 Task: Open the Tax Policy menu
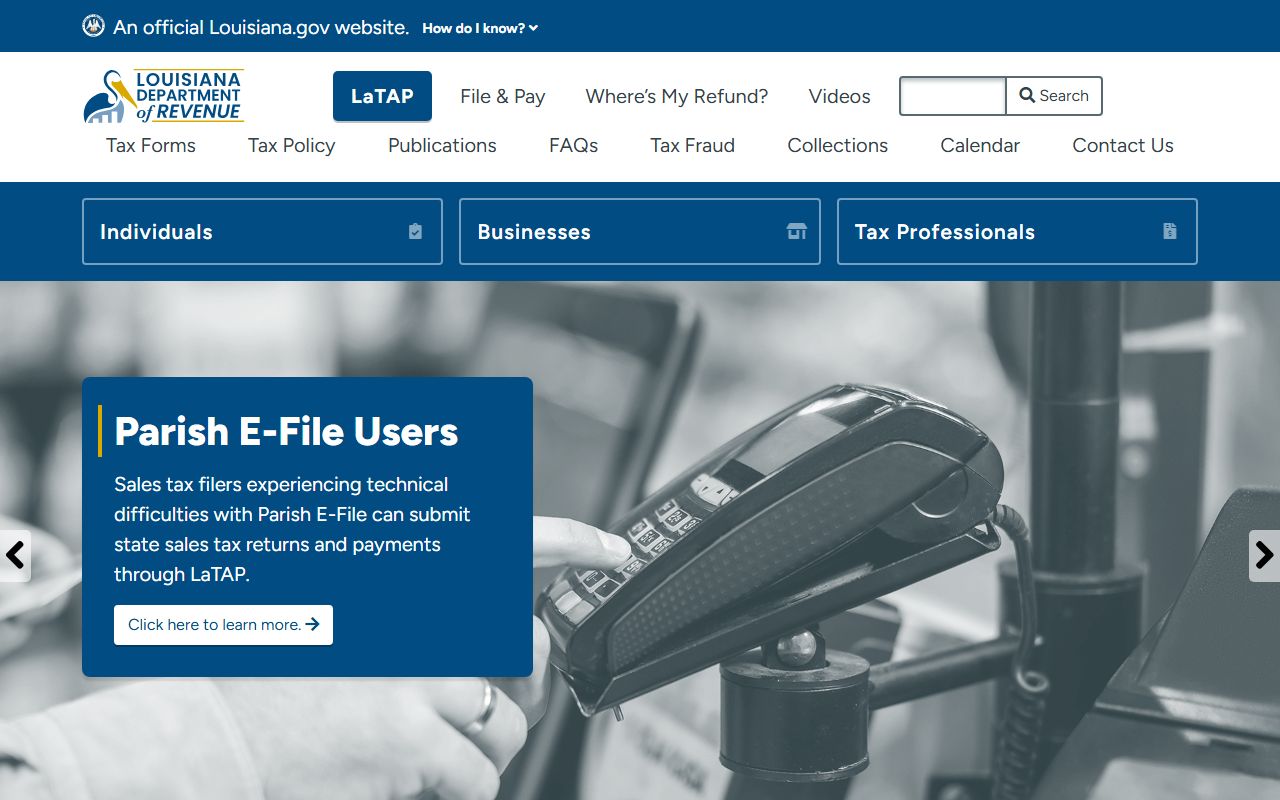click(292, 145)
